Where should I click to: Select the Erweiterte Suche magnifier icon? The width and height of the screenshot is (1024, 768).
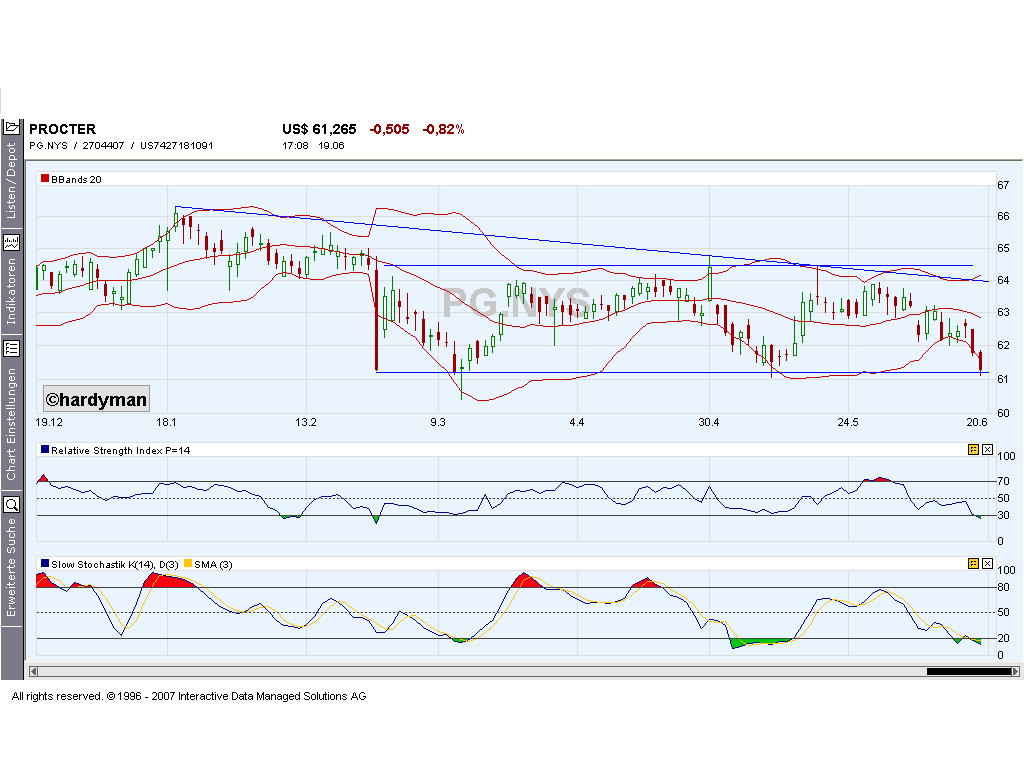[13, 505]
